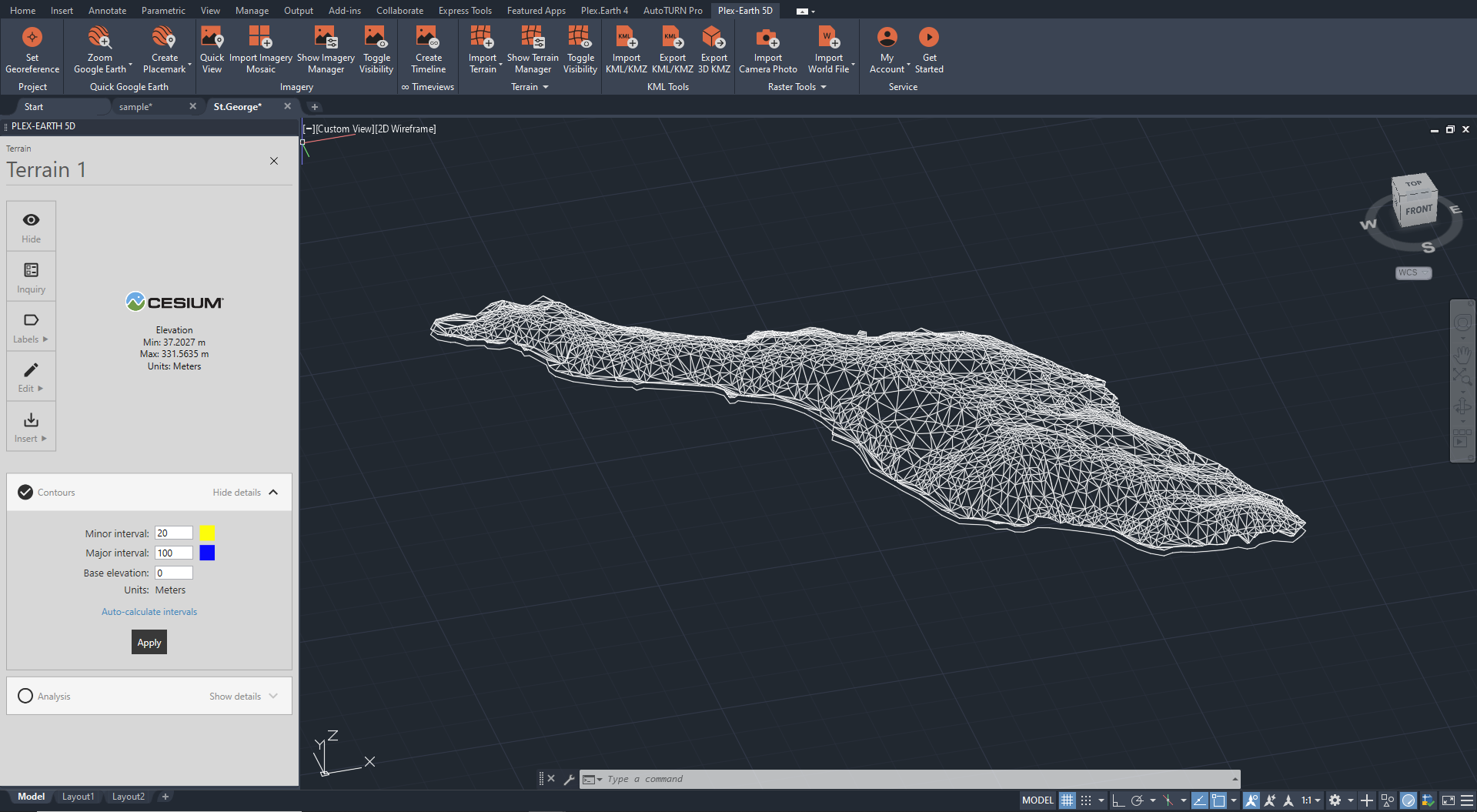Pick the blue major interval color
This screenshot has height=812, width=1477.
[x=207, y=553]
